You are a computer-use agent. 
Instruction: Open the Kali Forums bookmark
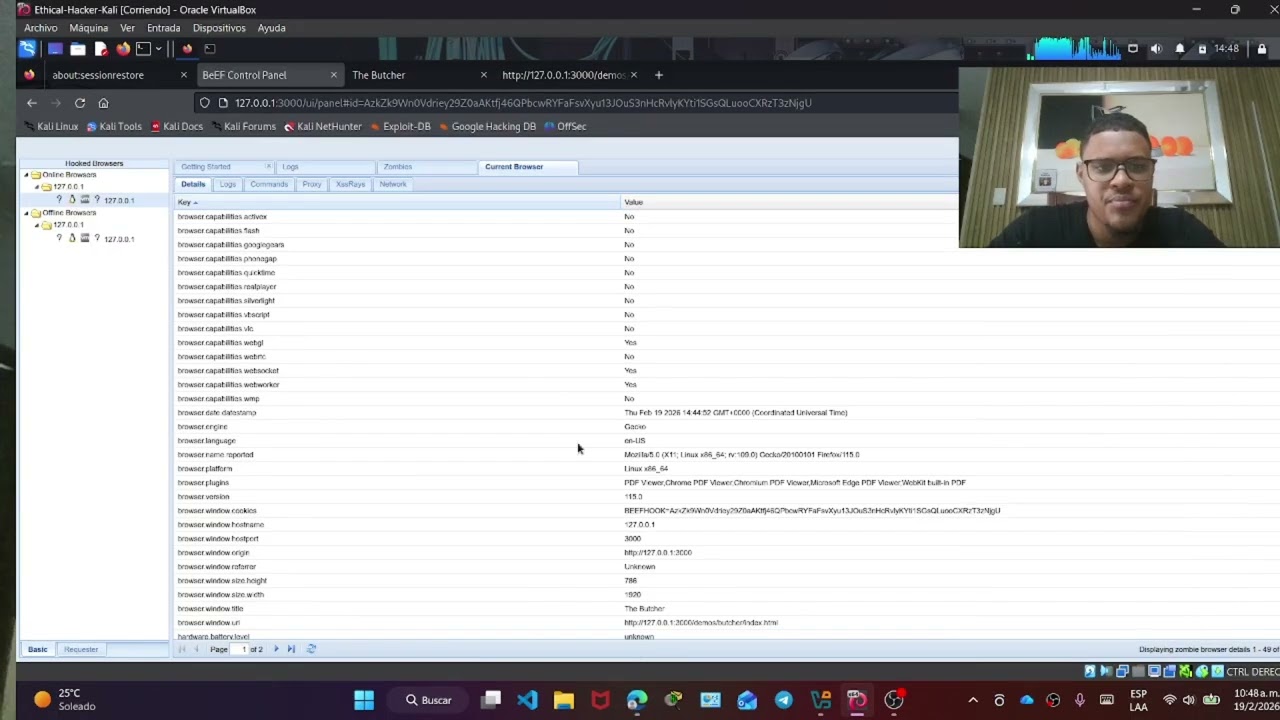pyautogui.click(x=243, y=127)
